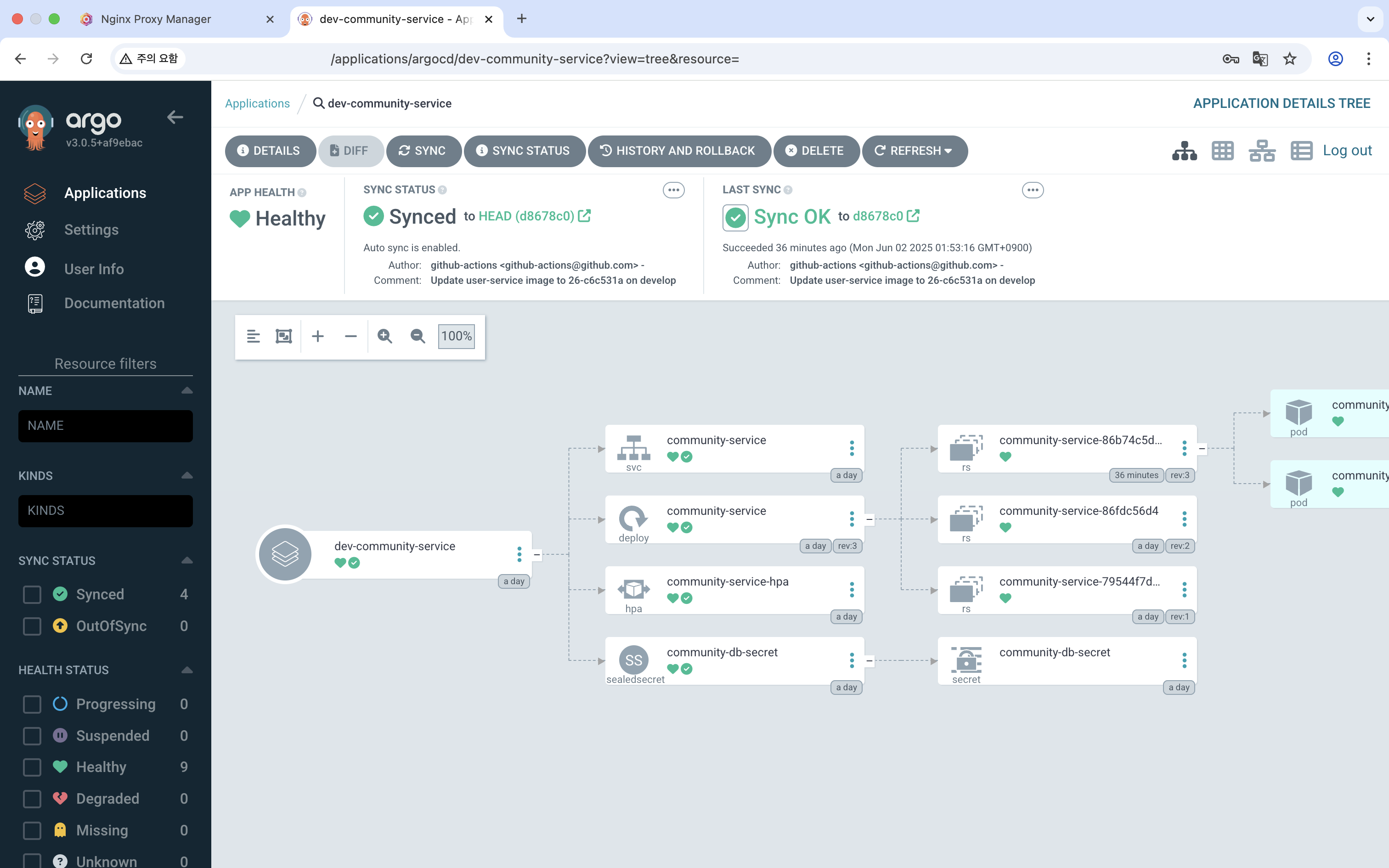This screenshot has width=1389, height=868.
Task: Open Settings in the sidebar
Action: [x=91, y=230]
